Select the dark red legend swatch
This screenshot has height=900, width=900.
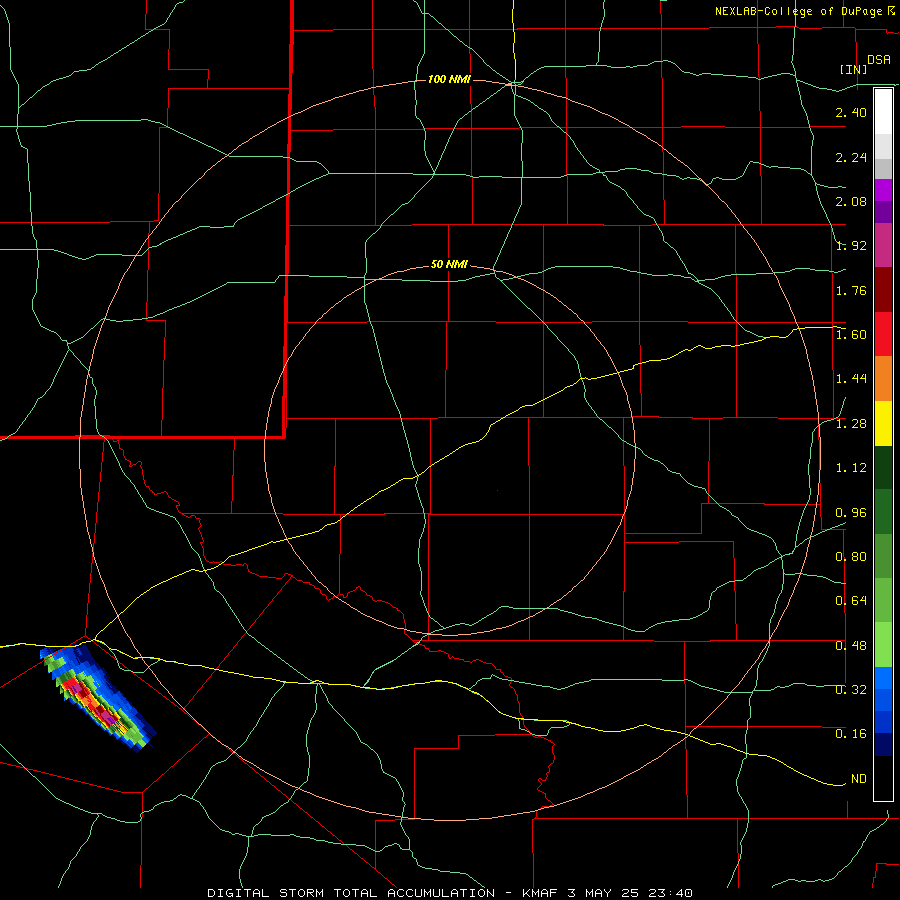(x=883, y=290)
